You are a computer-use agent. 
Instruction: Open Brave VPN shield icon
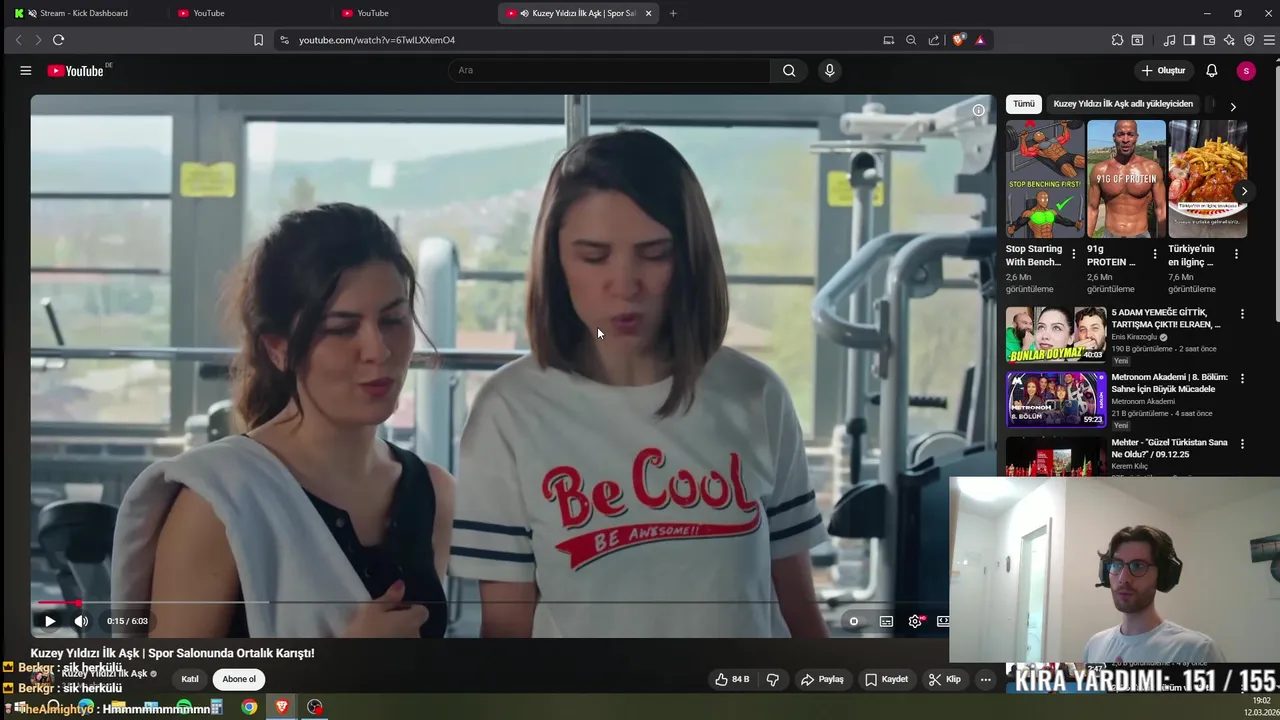tap(1249, 40)
